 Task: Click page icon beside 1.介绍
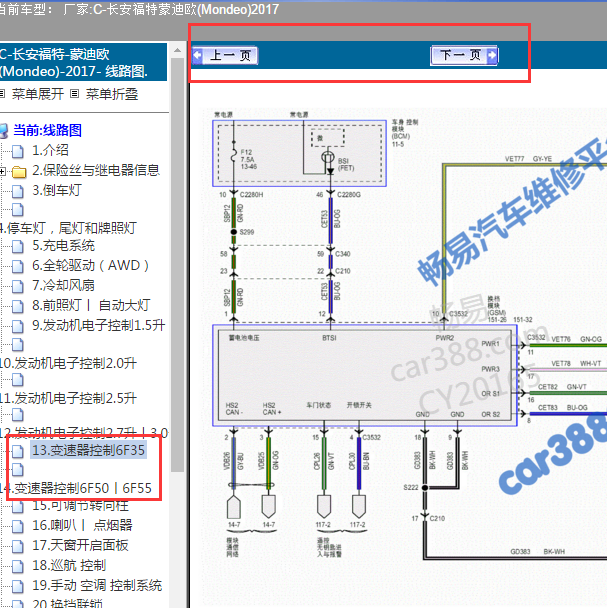(x=17, y=152)
